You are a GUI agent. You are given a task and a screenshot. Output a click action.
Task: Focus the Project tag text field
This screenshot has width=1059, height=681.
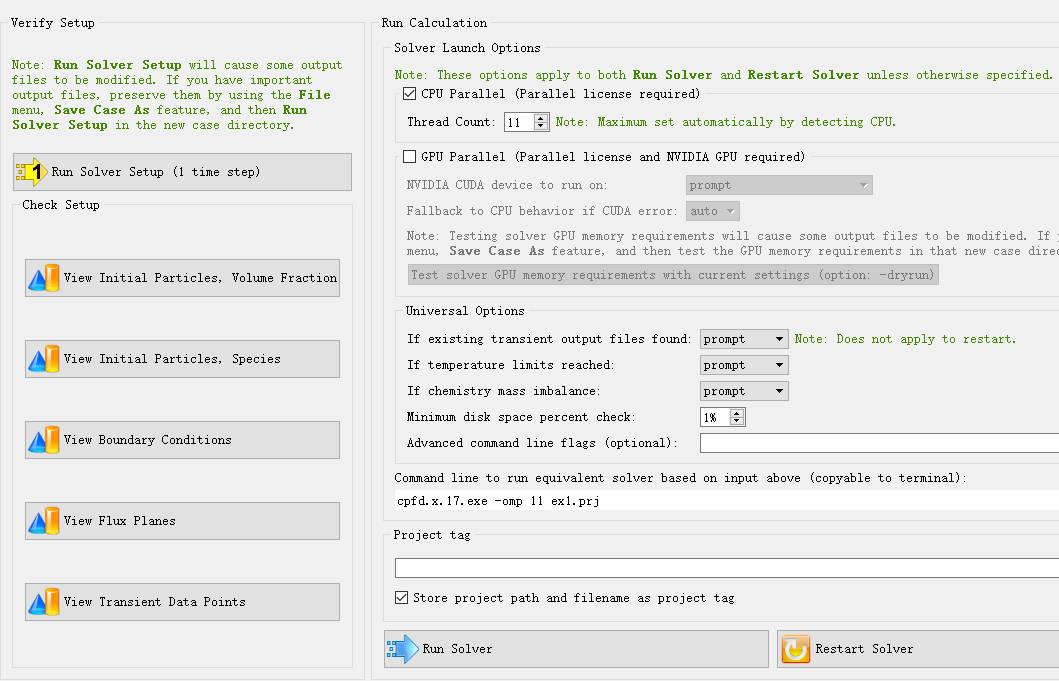[x=725, y=568]
